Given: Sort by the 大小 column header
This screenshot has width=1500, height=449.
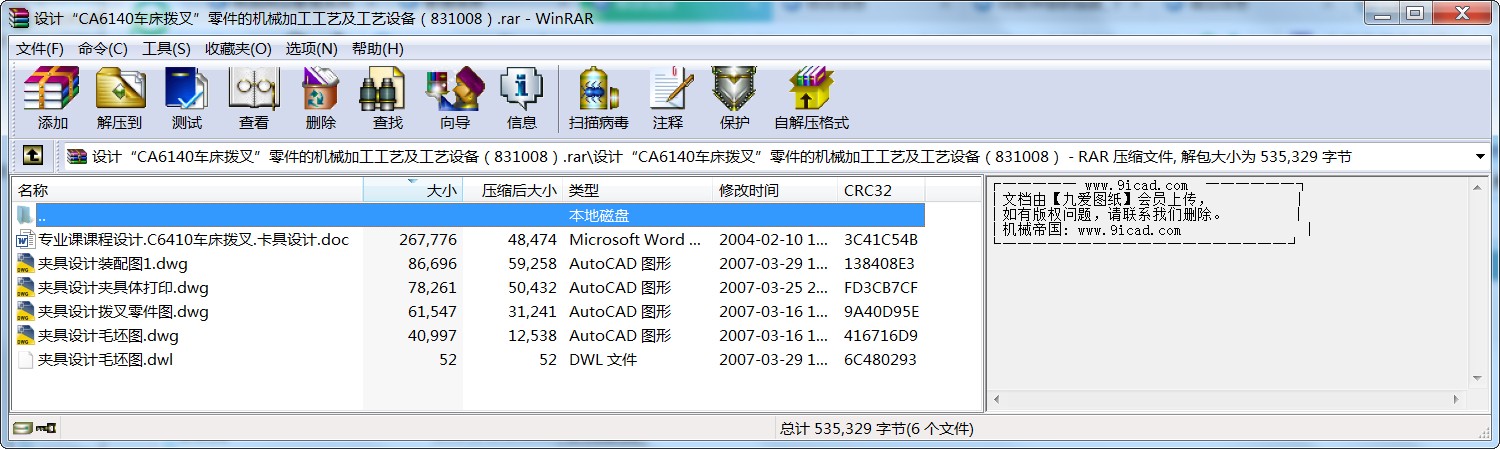Looking at the screenshot, I should tap(413, 190).
